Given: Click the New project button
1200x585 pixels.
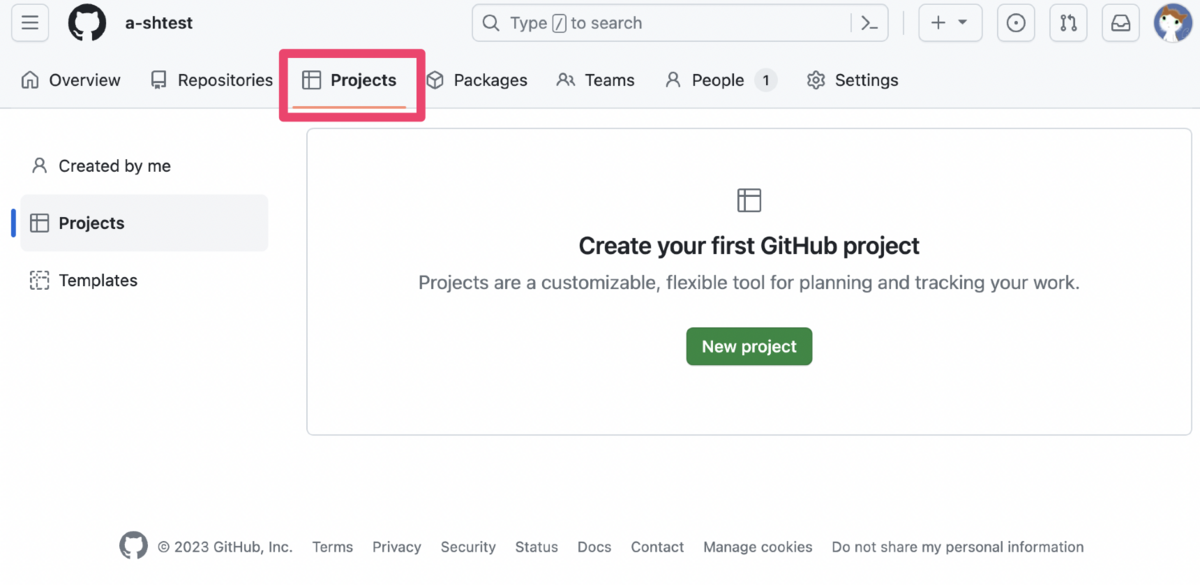Looking at the screenshot, I should pyautogui.click(x=749, y=346).
